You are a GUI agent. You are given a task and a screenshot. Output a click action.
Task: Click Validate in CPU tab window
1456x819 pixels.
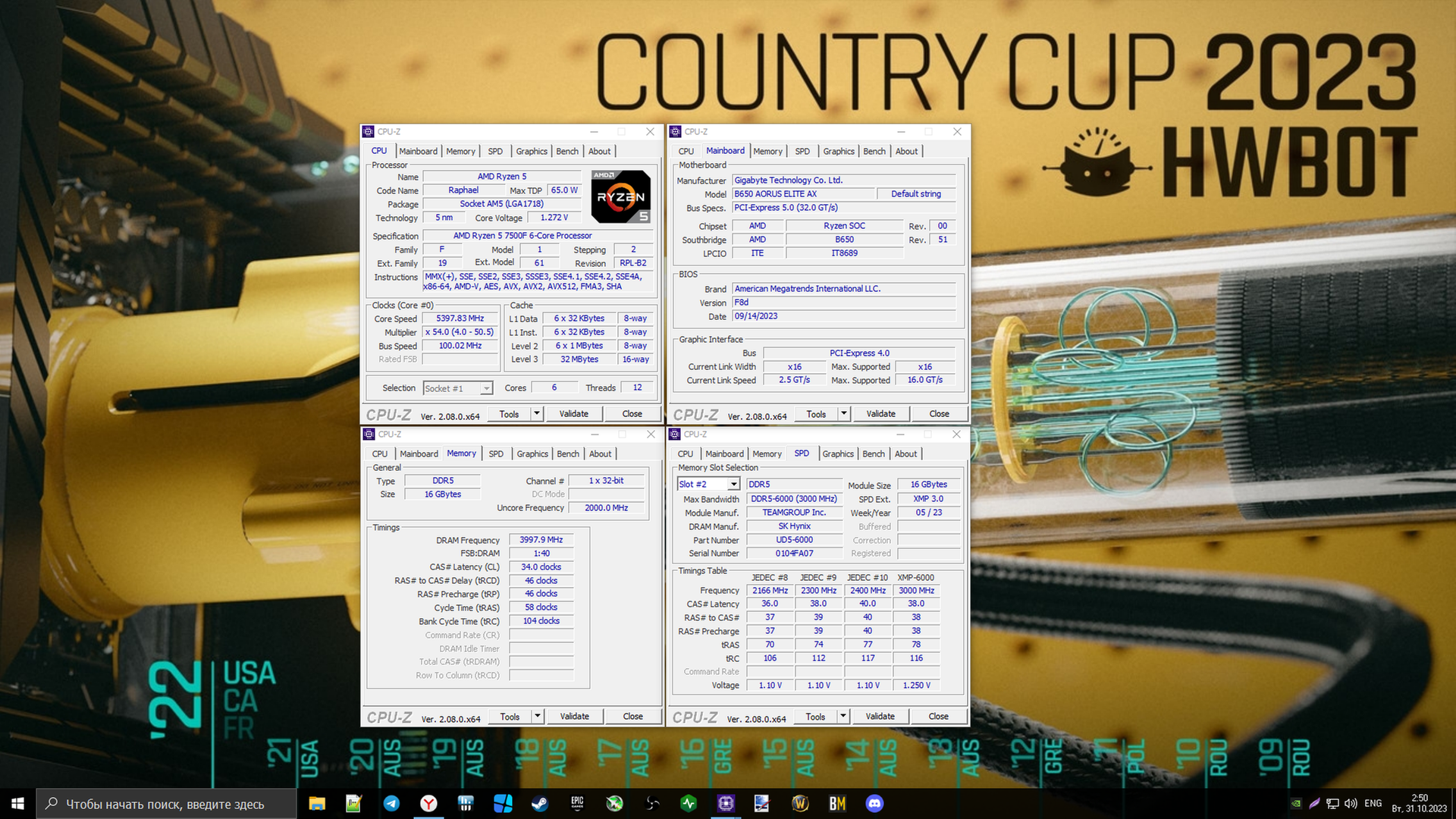574,414
